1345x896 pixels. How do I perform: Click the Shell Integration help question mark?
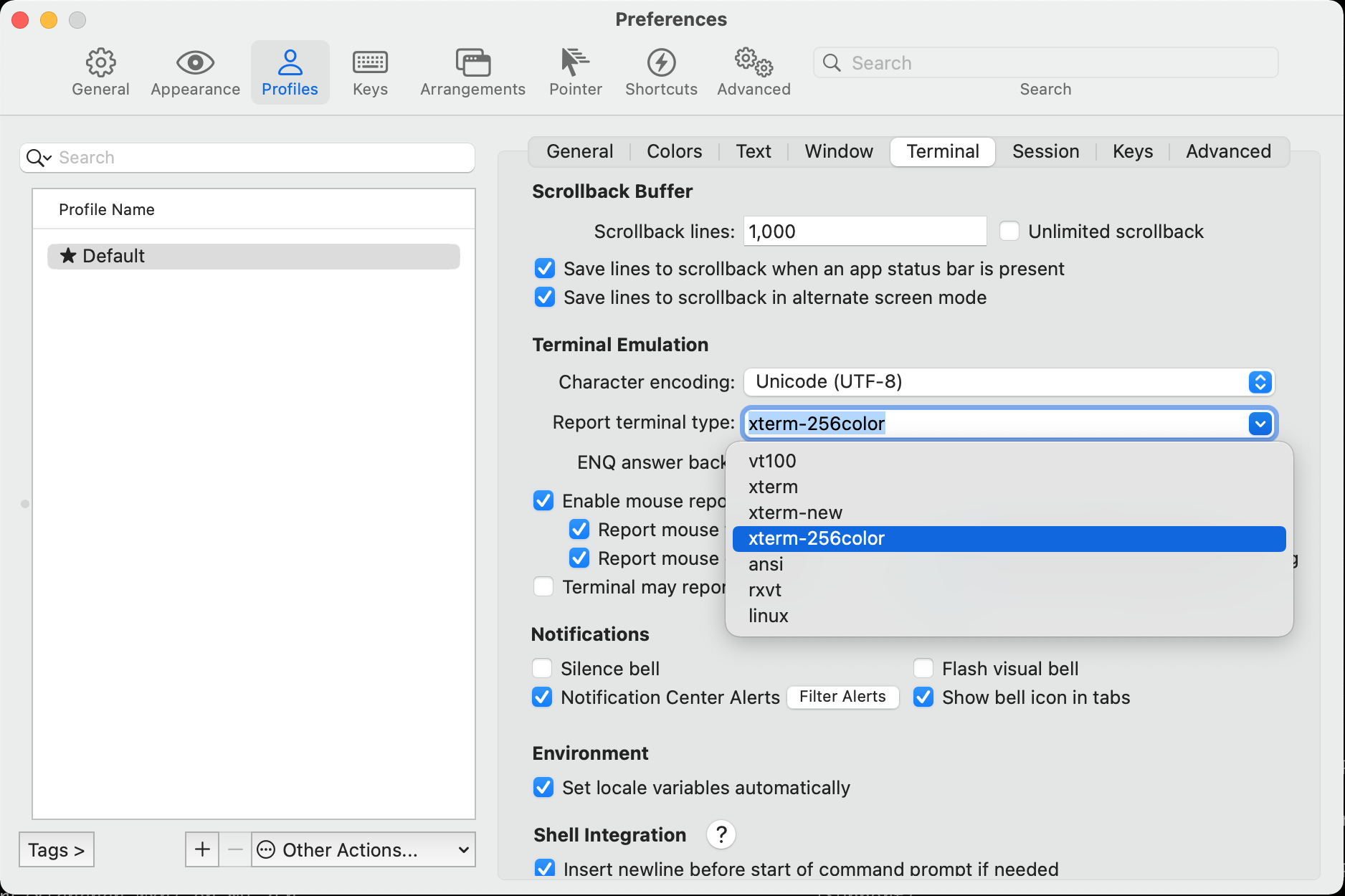[721, 834]
